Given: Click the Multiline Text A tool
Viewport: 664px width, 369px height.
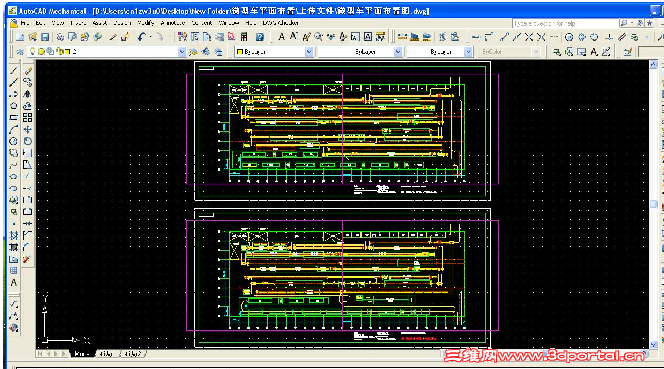Looking at the screenshot, I should (x=14, y=283).
